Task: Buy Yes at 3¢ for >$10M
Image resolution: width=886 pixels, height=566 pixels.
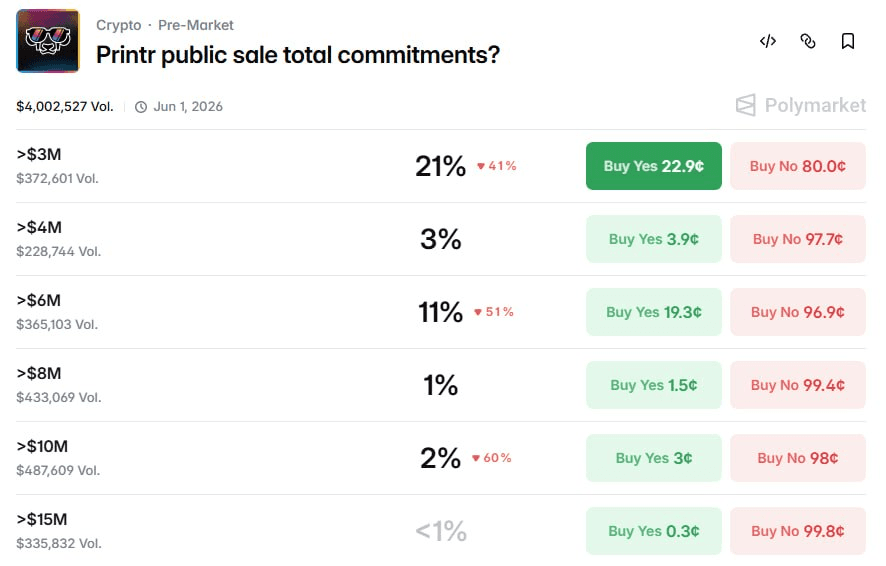Action: 653,458
